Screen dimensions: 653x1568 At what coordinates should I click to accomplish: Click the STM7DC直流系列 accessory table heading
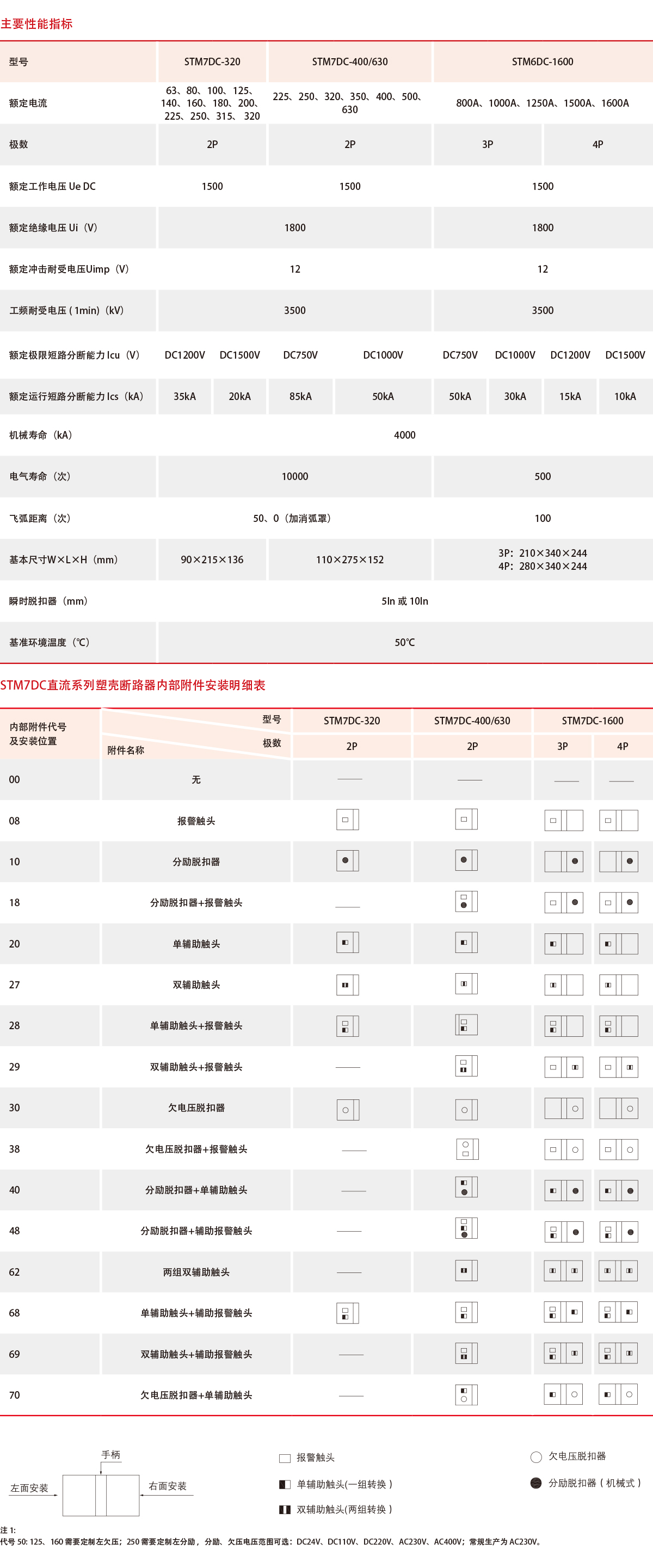pyautogui.click(x=133, y=685)
